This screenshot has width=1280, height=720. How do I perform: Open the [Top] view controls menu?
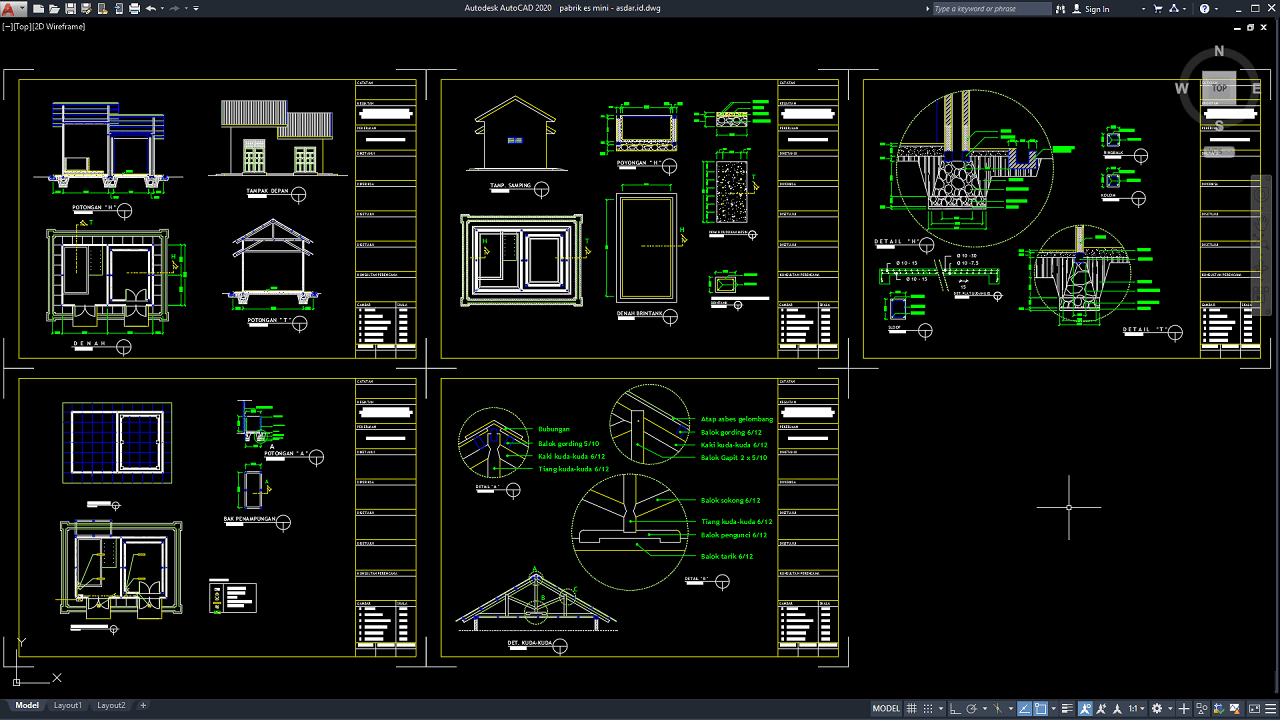point(23,27)
